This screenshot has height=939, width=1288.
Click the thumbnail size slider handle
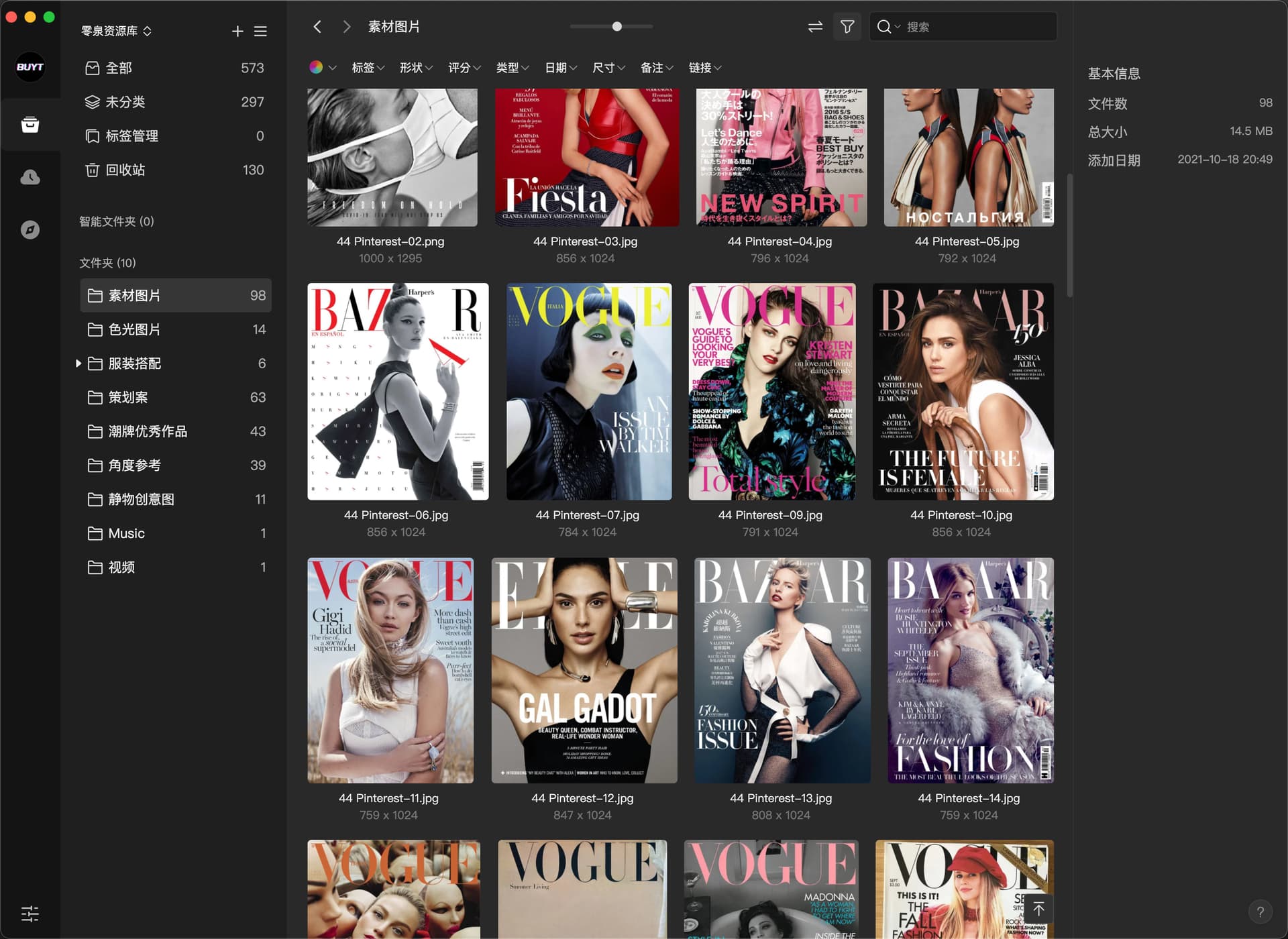point(616,27)
